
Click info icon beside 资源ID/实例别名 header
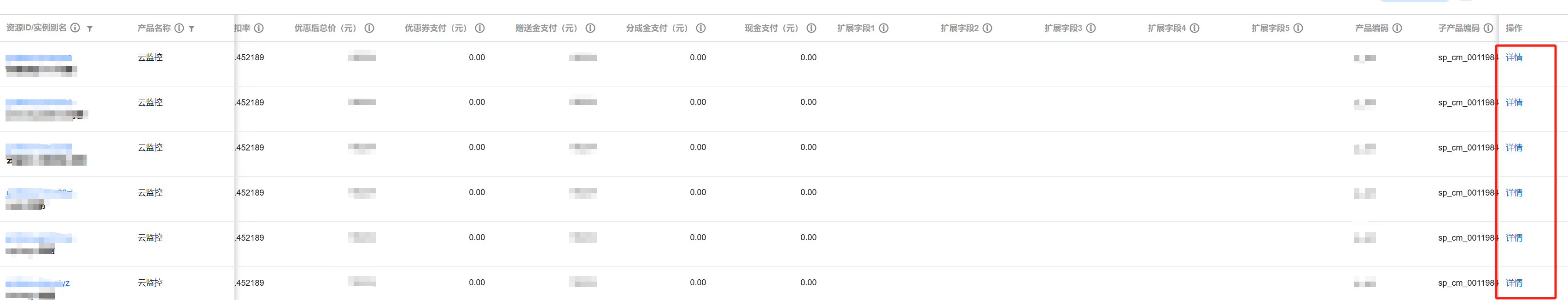click(x=76, y=28)
